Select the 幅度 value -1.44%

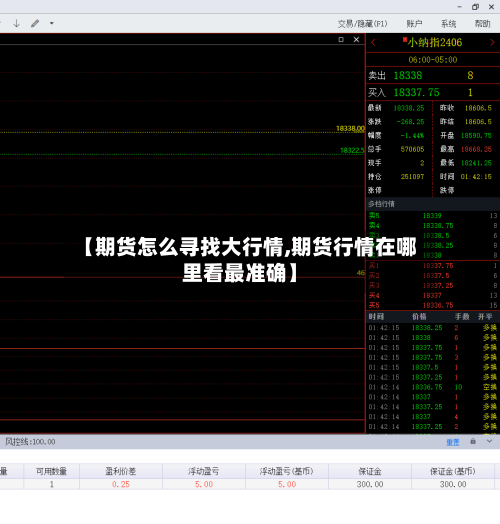(x=412, y=136)
